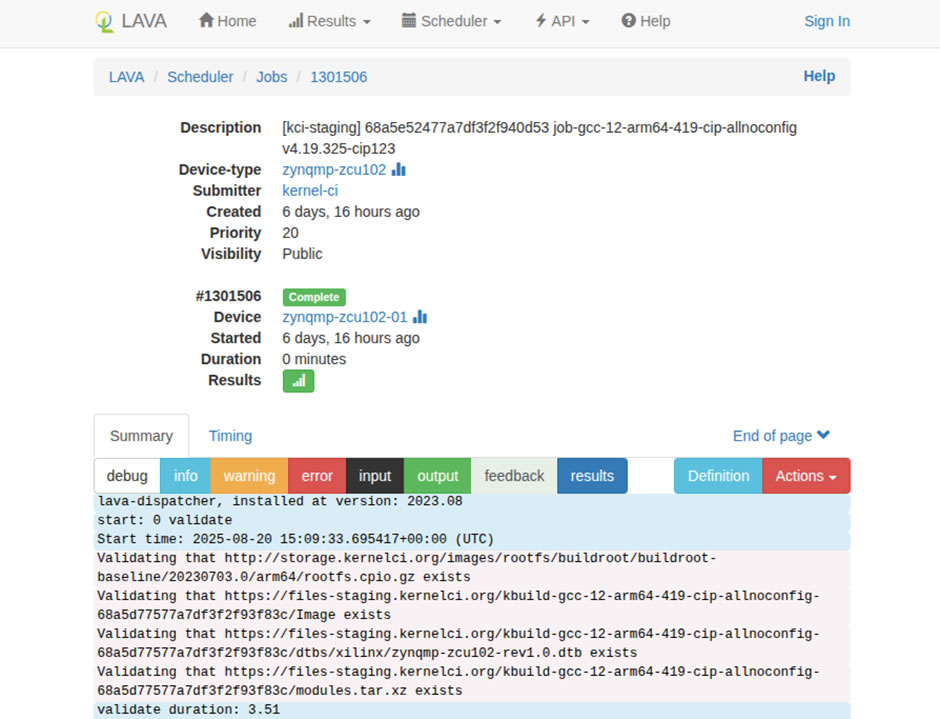The width and height of the screenshot is (940, 719).
Task: Toggle input log lines filter
Action: click(375, 476)
